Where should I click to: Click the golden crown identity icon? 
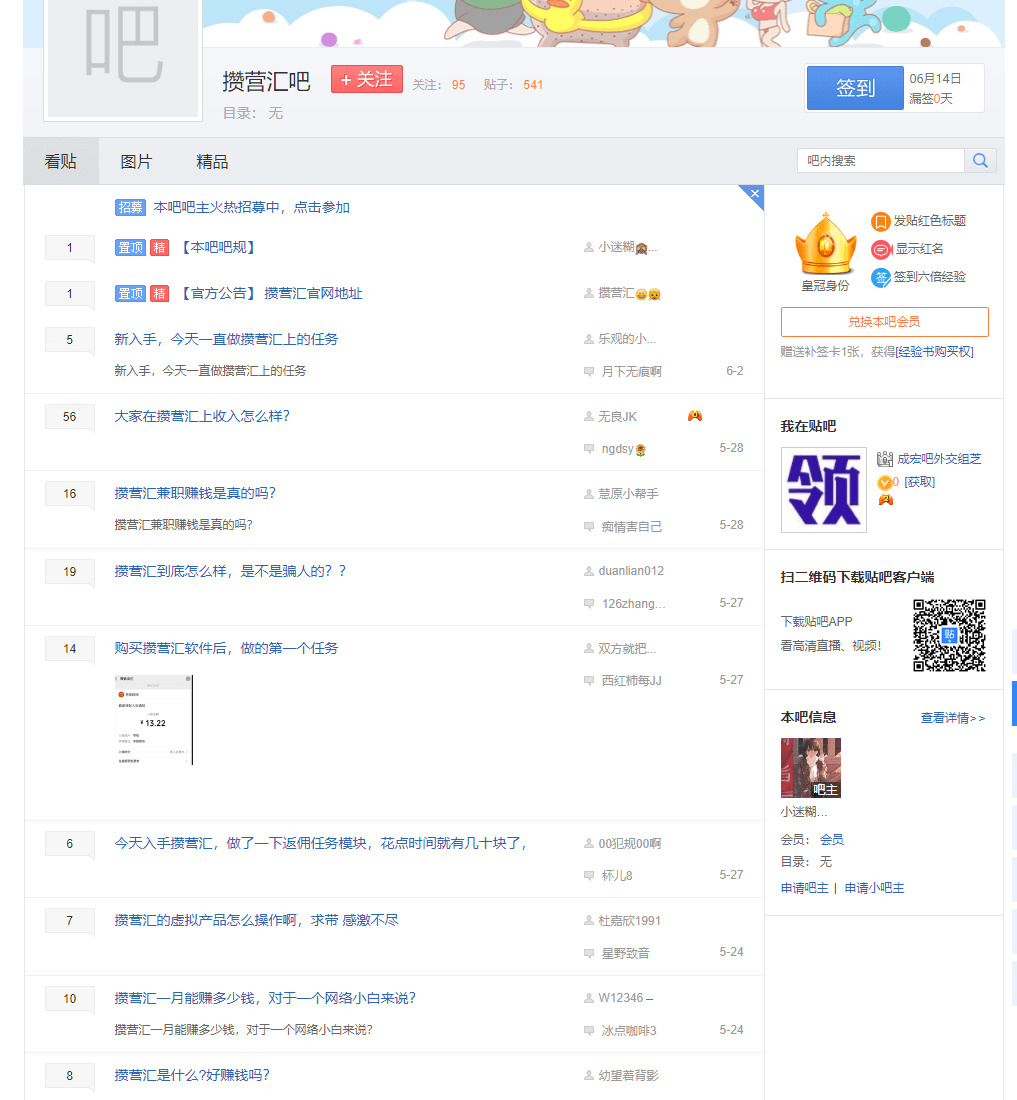pos(826,244)
